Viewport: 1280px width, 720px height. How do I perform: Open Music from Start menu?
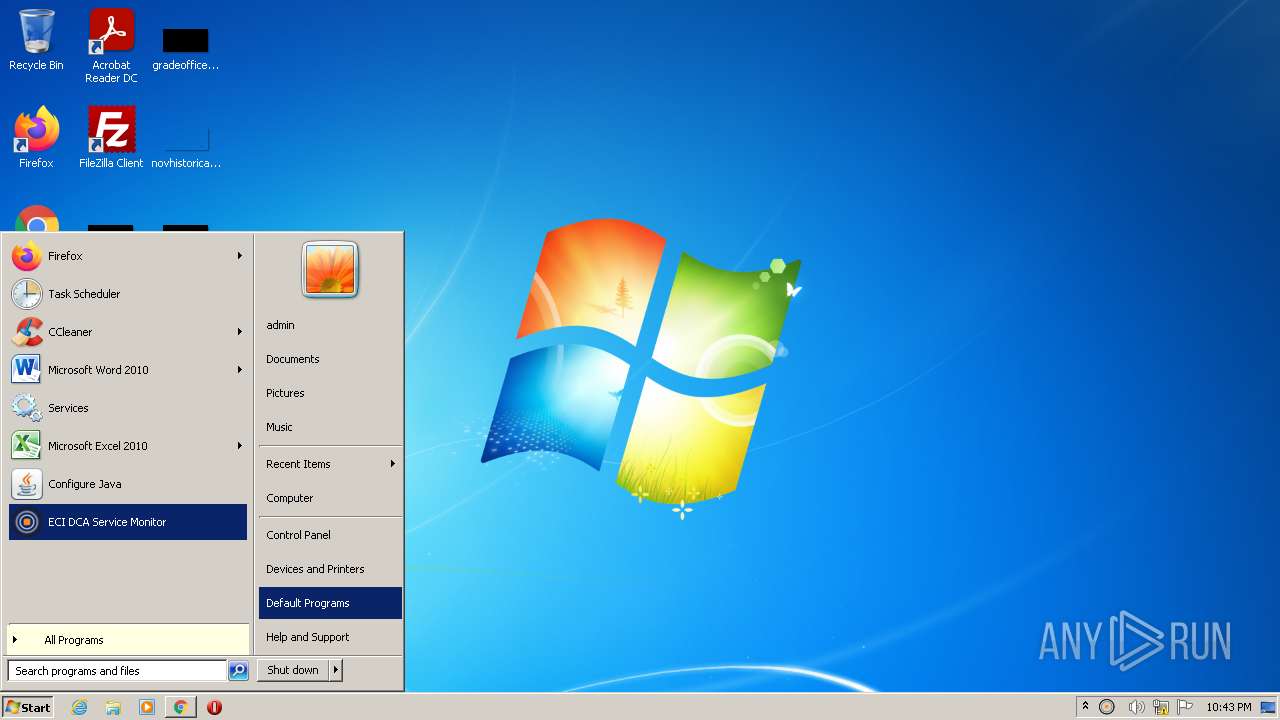330,427
